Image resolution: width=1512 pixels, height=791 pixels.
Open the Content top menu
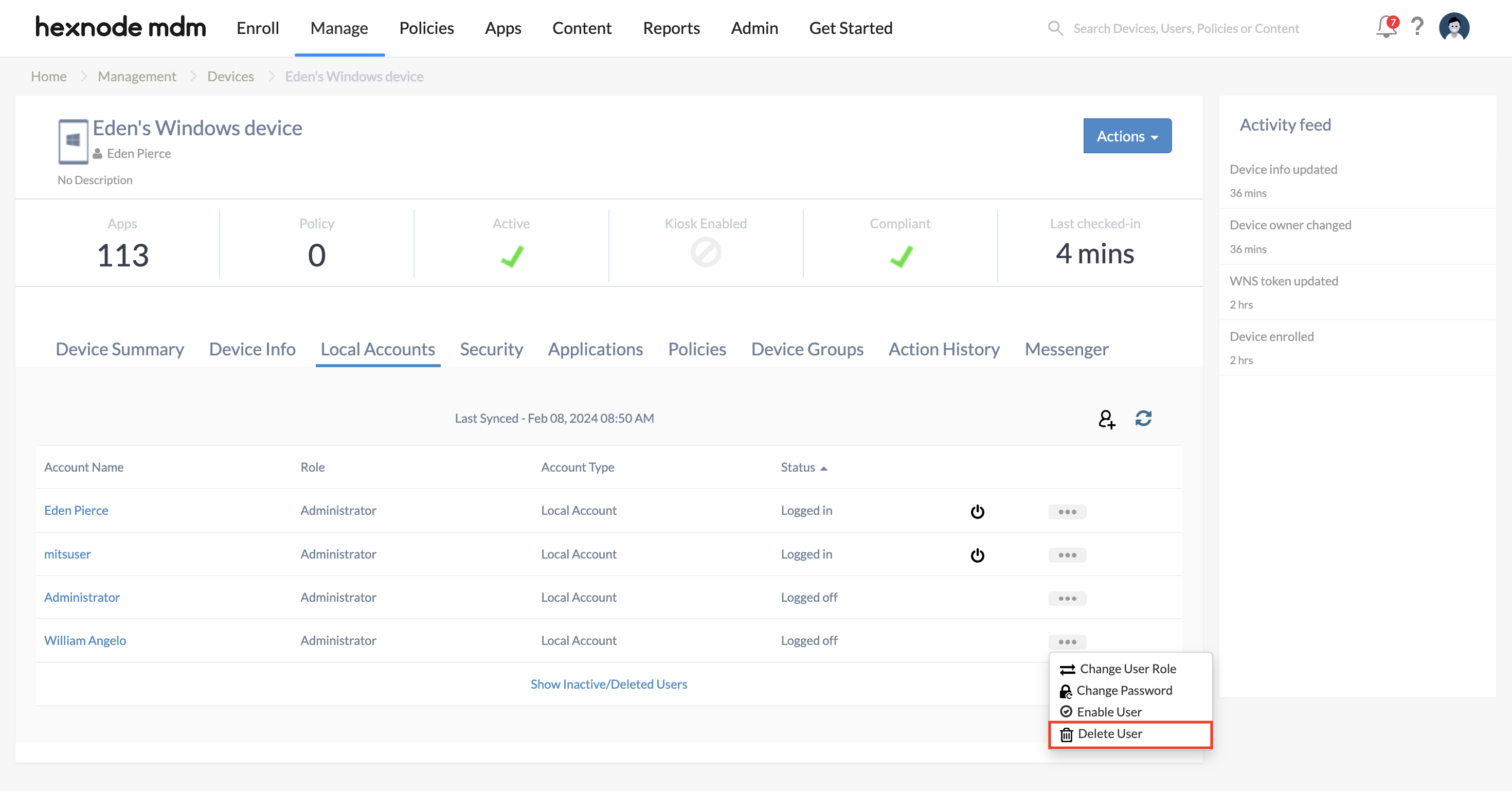(x=582, y=28)
